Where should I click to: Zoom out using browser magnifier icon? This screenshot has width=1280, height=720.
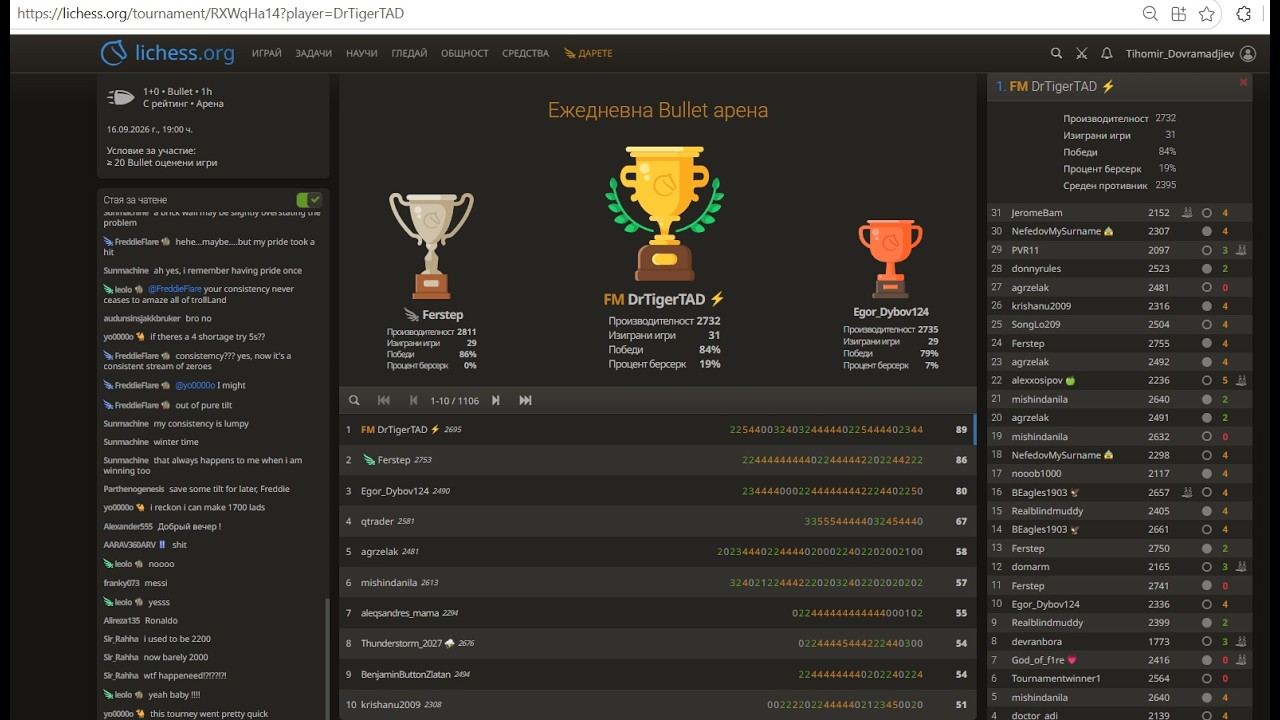pyautogui.click(x=1150, y=14)
